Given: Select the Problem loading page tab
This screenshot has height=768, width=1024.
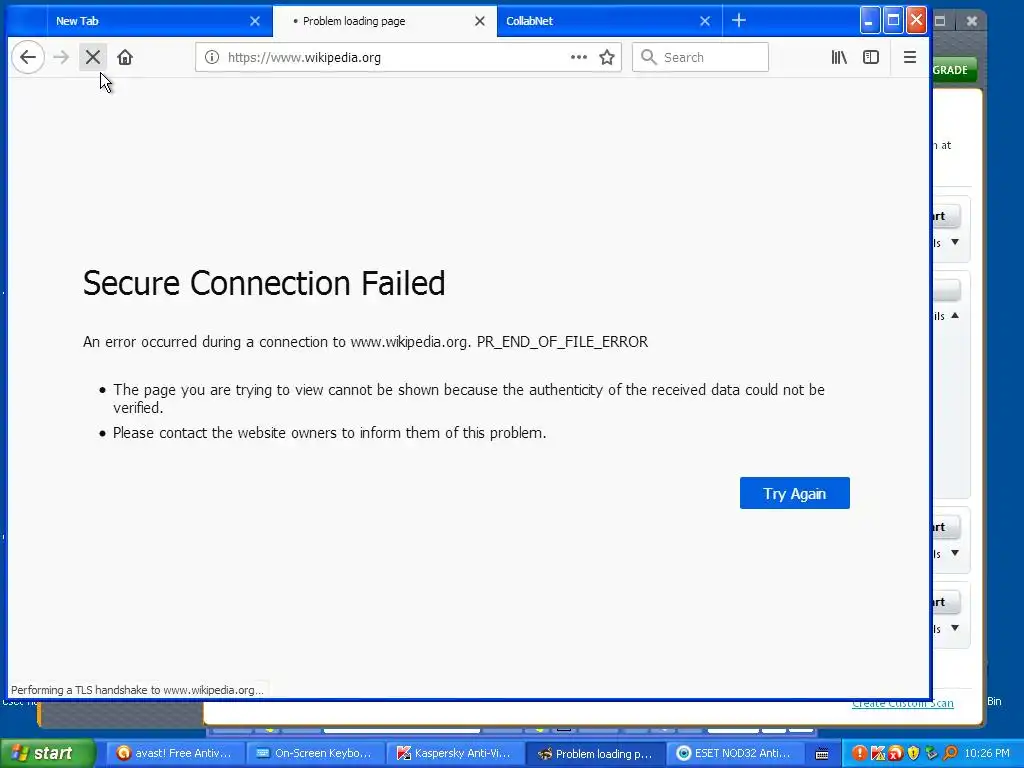Looking at the screenshot, I should point(385,21).
